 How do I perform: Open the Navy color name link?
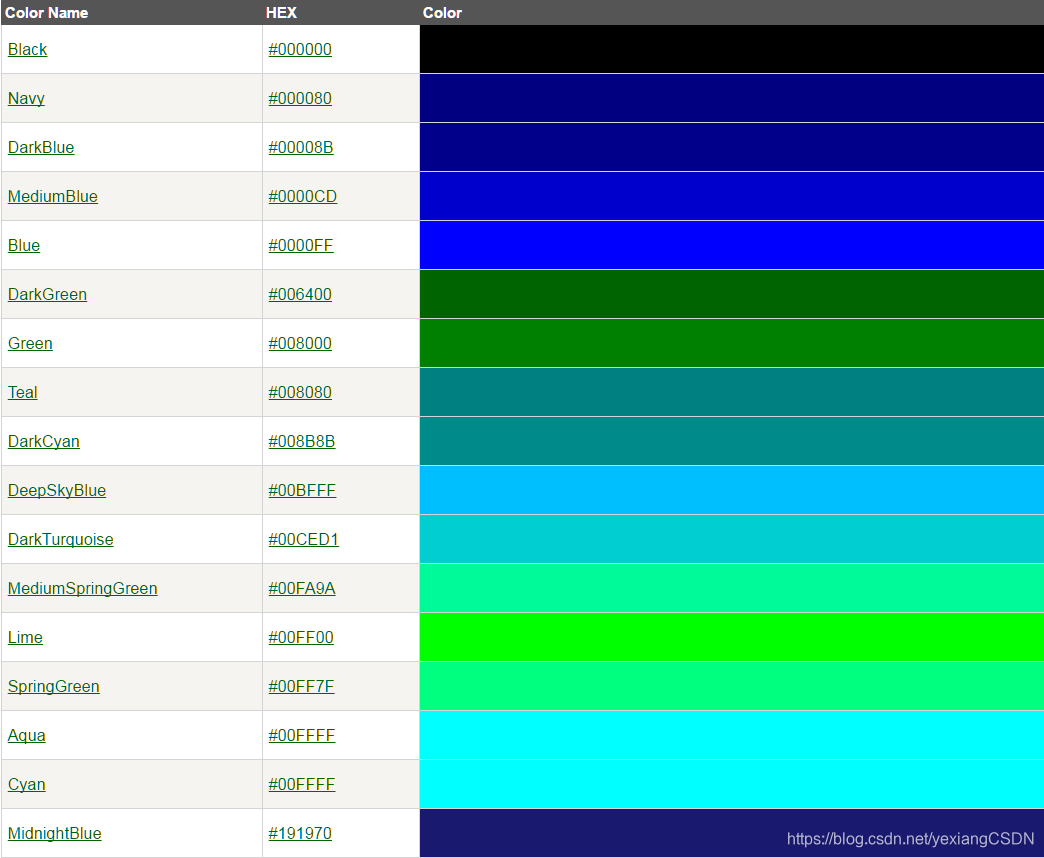tap(26, 99)
